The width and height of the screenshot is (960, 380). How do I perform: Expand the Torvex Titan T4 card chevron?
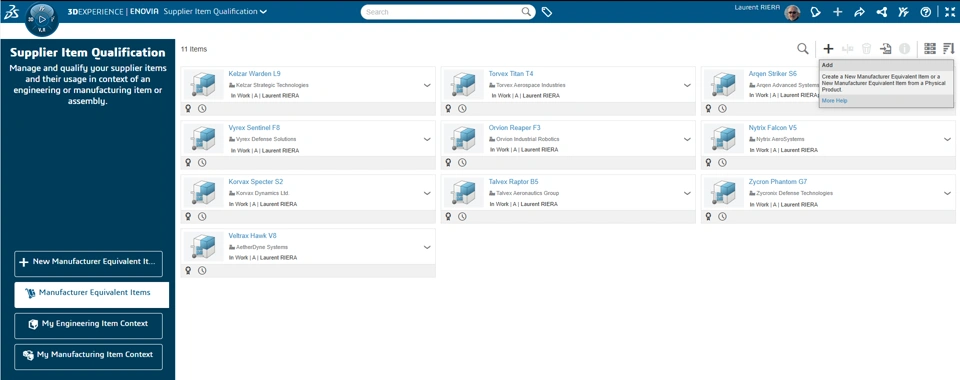point(688,85)
